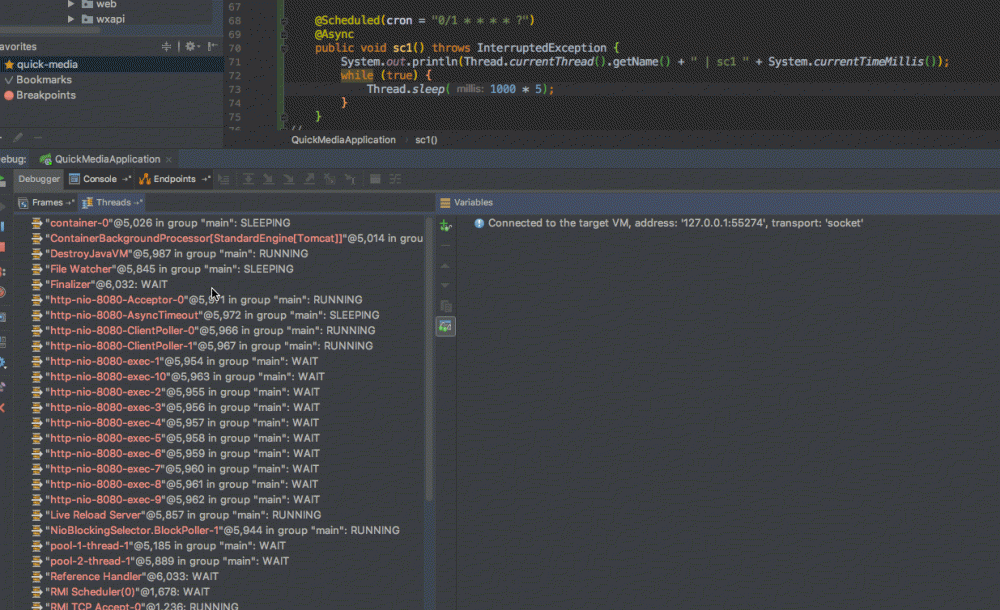Viewport: 1000px width, 610px height.
Task: Click the New Watch plus icon
Action: (446, 226)
